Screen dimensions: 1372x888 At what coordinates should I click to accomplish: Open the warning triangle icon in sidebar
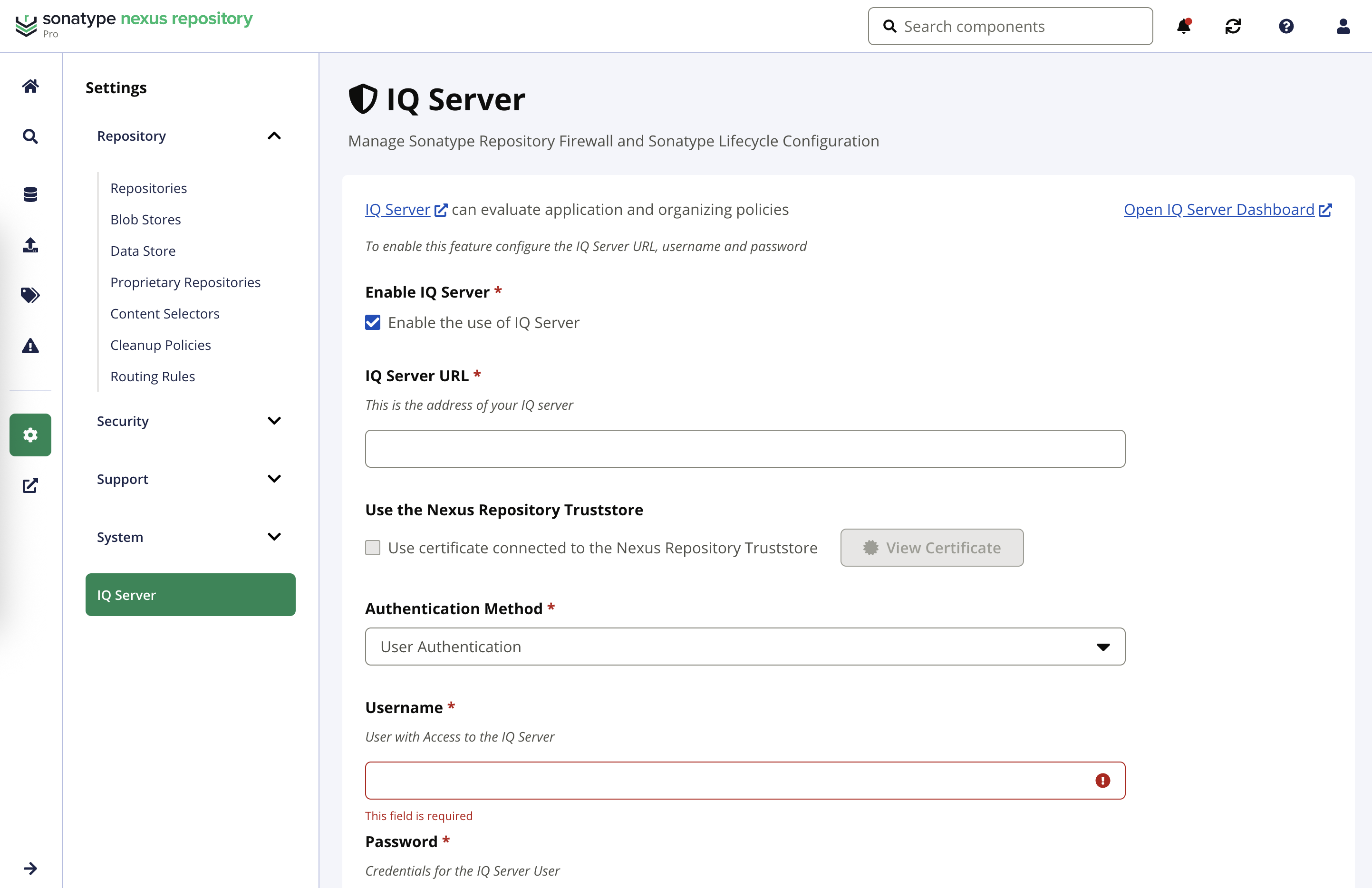coord(30,346)
